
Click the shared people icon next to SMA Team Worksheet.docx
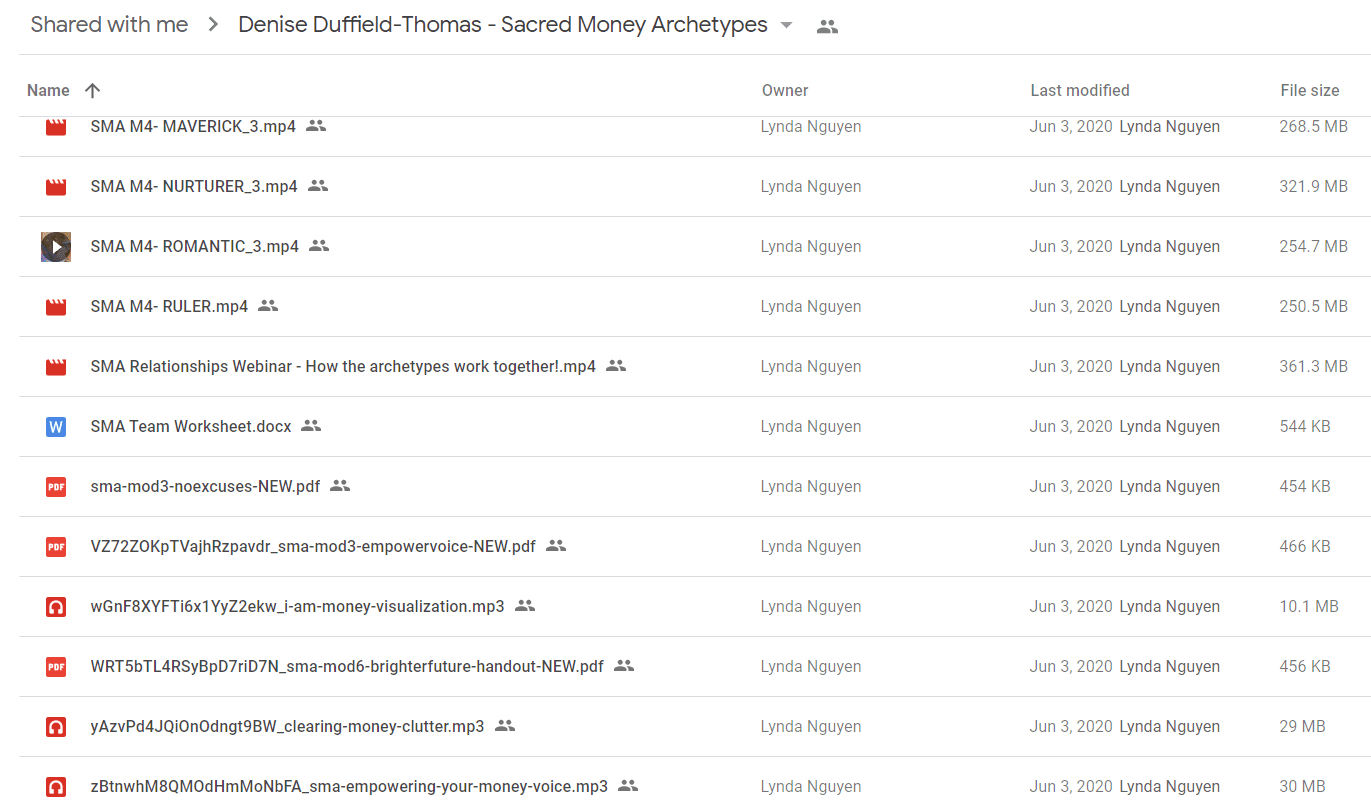[x=311, y=426]
